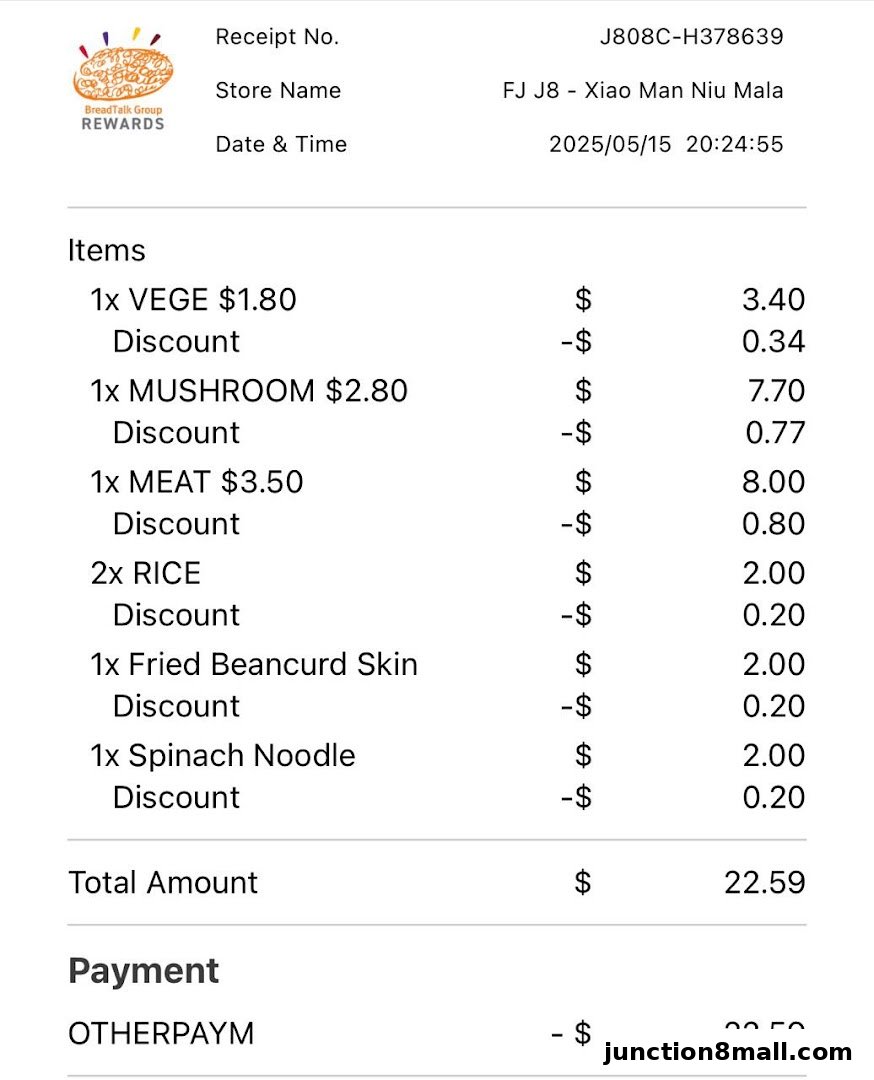
Task: Click the BreadTalk Group Rewards logo
Action: click(x=123, y=80)
